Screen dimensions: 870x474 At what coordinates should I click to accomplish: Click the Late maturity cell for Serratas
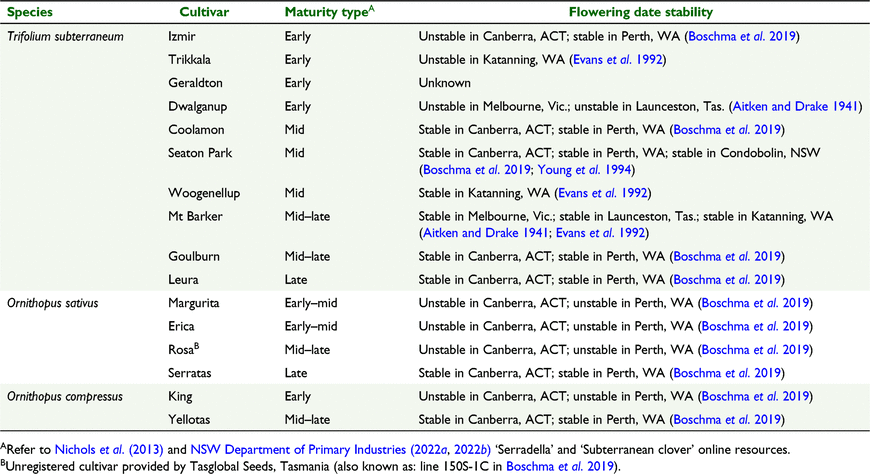[296, 373]
